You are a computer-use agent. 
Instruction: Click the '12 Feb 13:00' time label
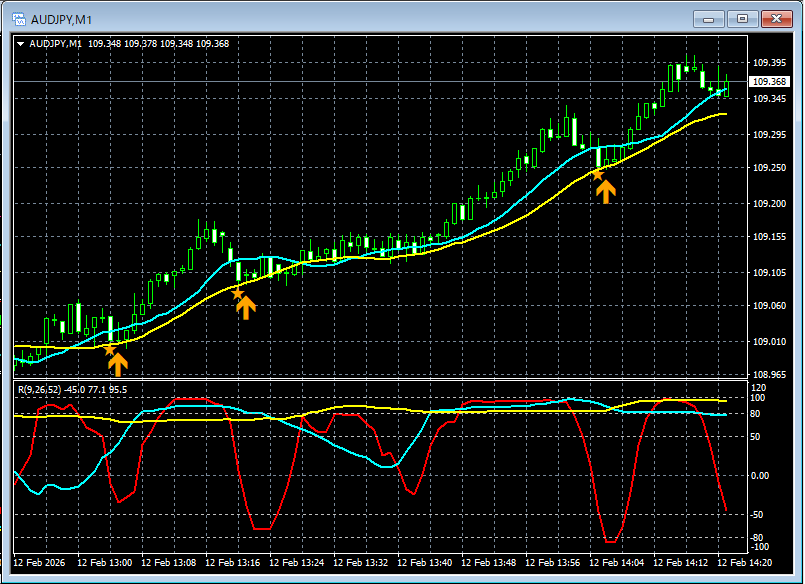point(105,562)
